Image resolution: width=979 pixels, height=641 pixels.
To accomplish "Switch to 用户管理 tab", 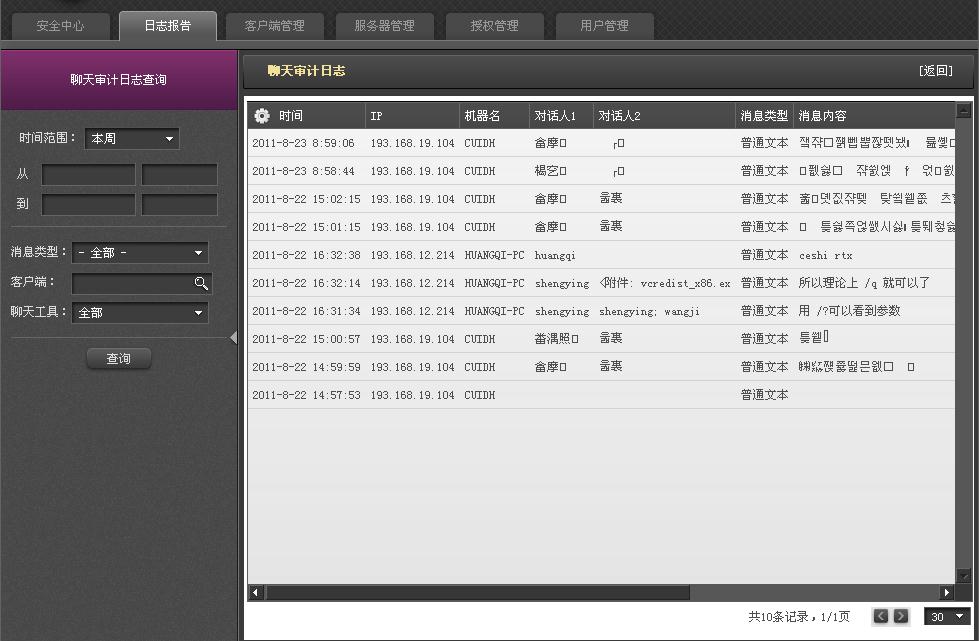I will click(604, 26).
